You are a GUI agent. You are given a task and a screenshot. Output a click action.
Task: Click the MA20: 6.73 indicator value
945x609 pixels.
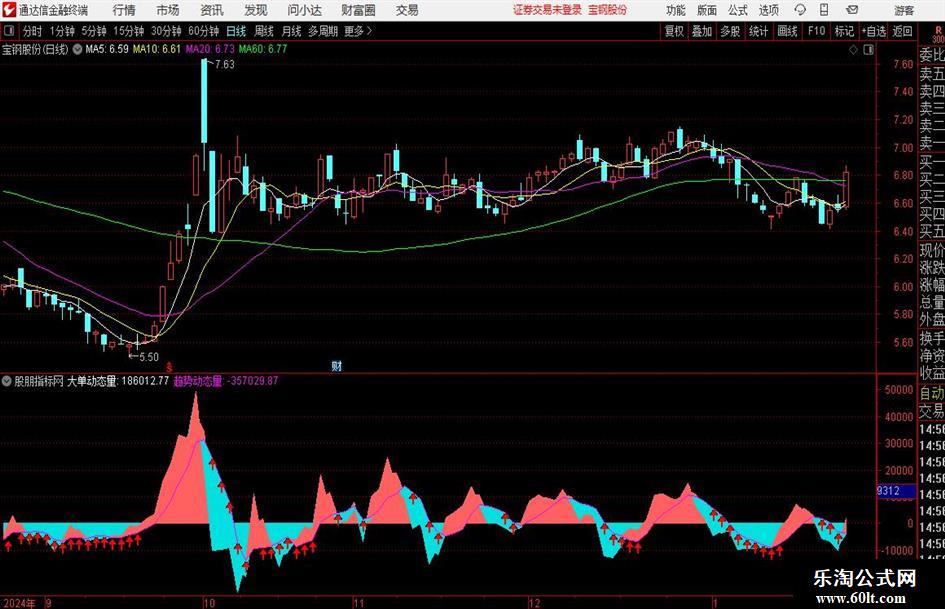[x=210, y=49]
